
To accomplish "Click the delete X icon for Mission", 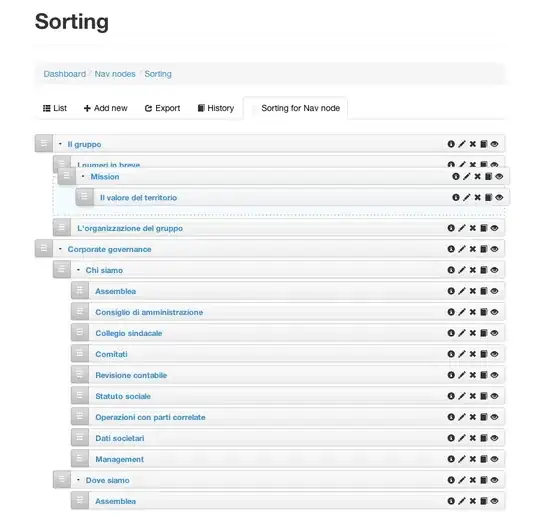I will coord(477,176).
